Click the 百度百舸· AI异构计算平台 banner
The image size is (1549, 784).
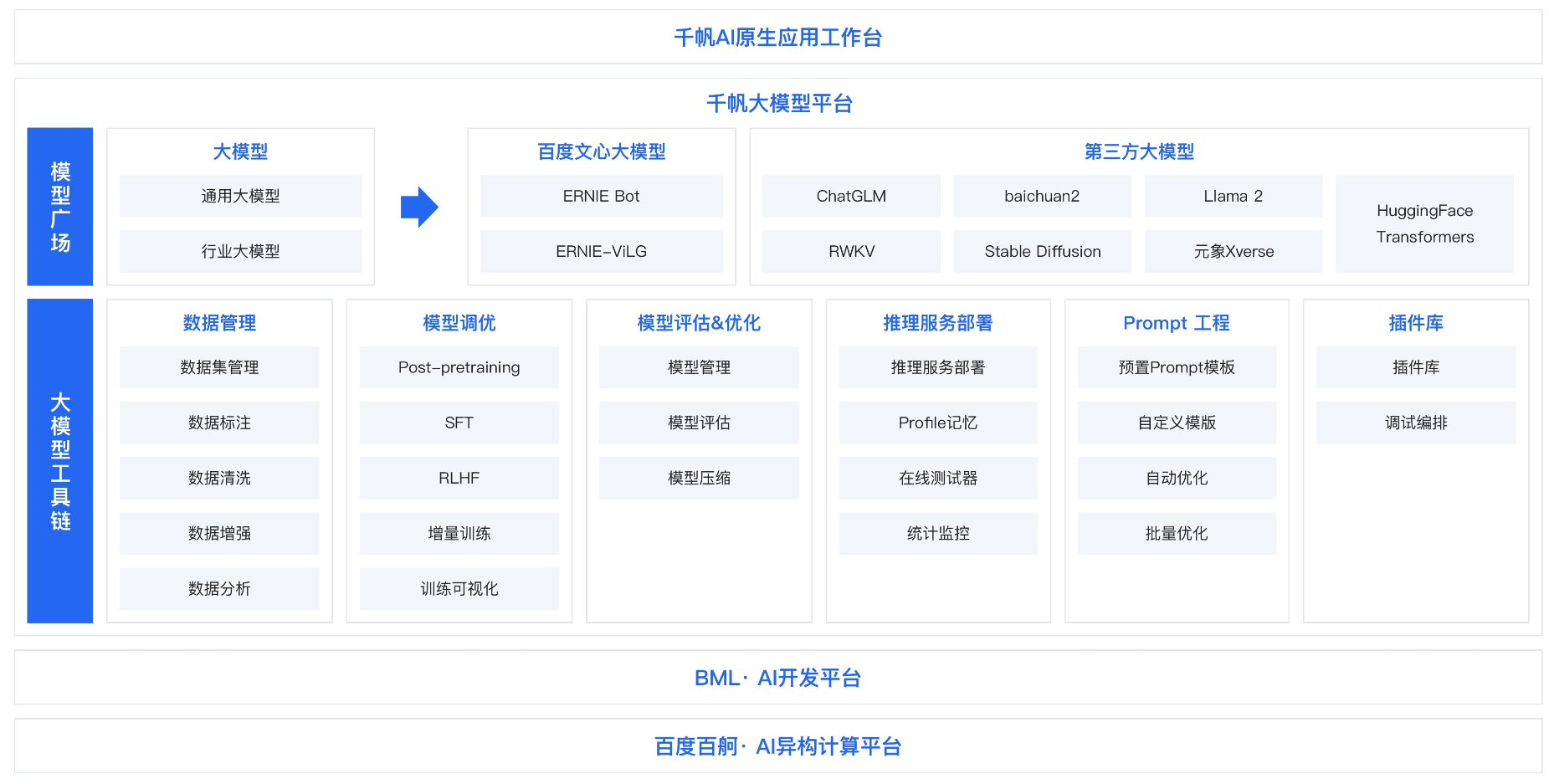tap(778, 746)
